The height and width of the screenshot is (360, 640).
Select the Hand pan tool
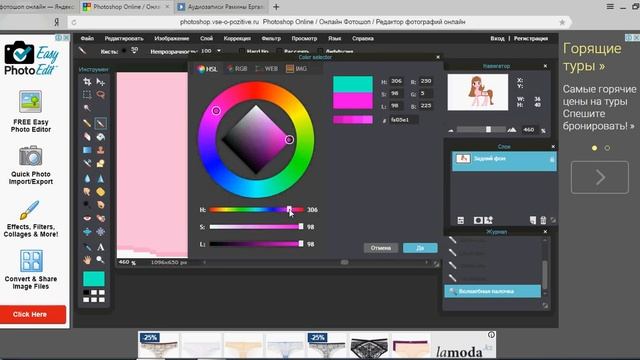[87, 260]
